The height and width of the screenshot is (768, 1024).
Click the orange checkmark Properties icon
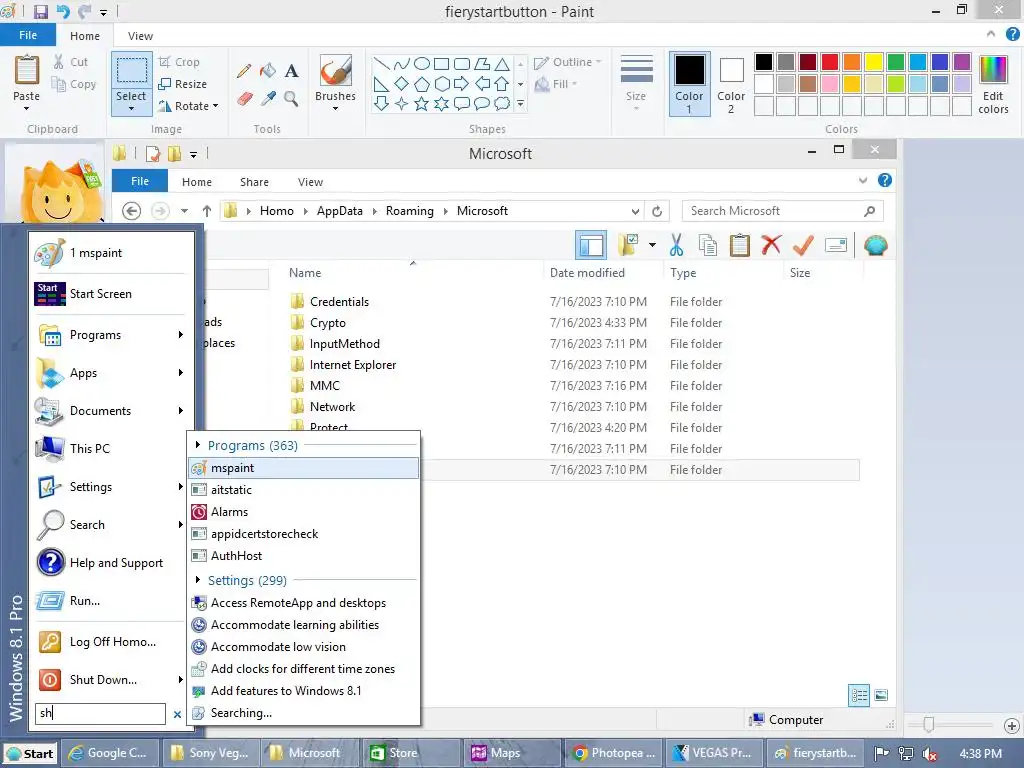[803, 246]
